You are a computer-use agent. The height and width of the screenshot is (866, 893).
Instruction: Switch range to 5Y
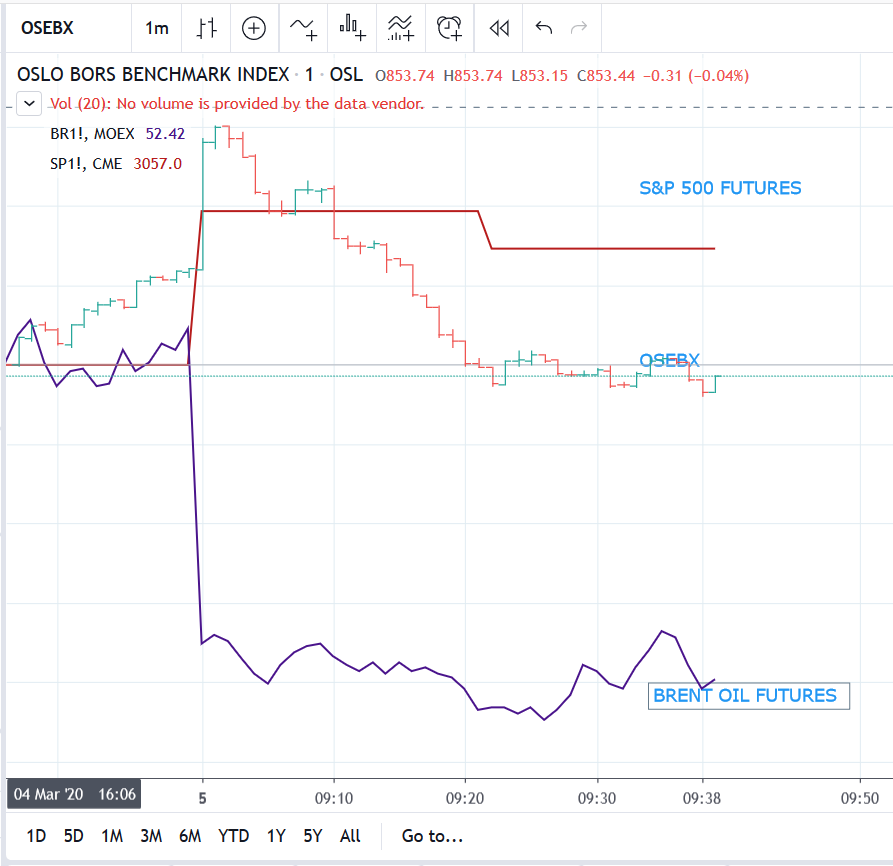313,836
